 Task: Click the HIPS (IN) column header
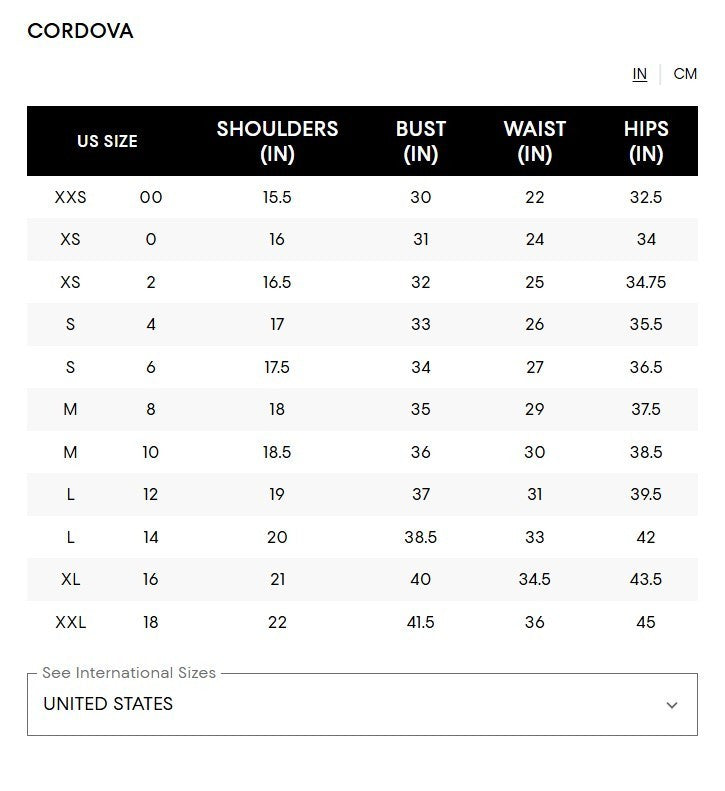646,141
